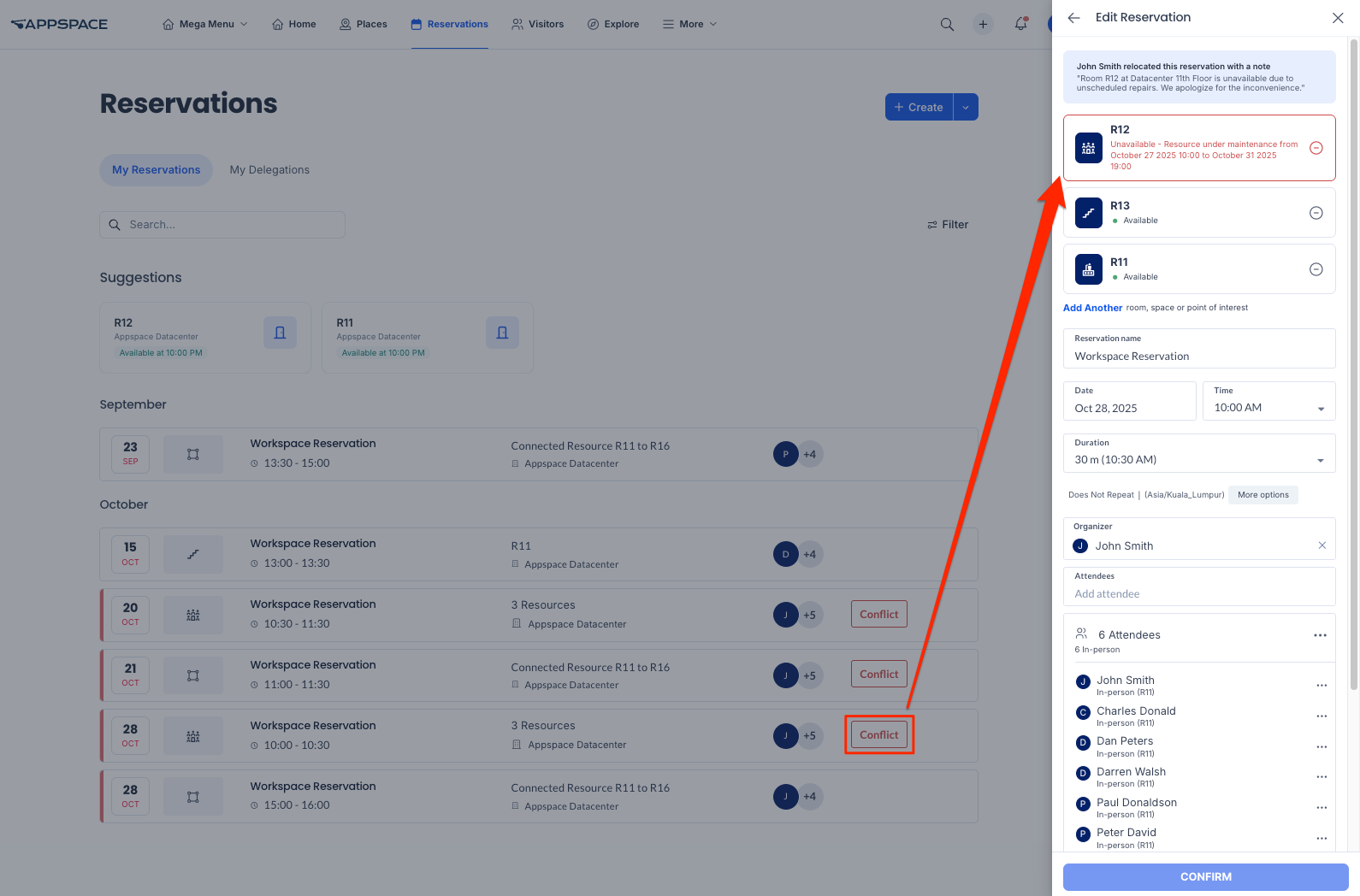Open the 6 Attendees options ellipsis
Image resolution: width=1360 pixels, height=896 pixels.
[1320, 635]
